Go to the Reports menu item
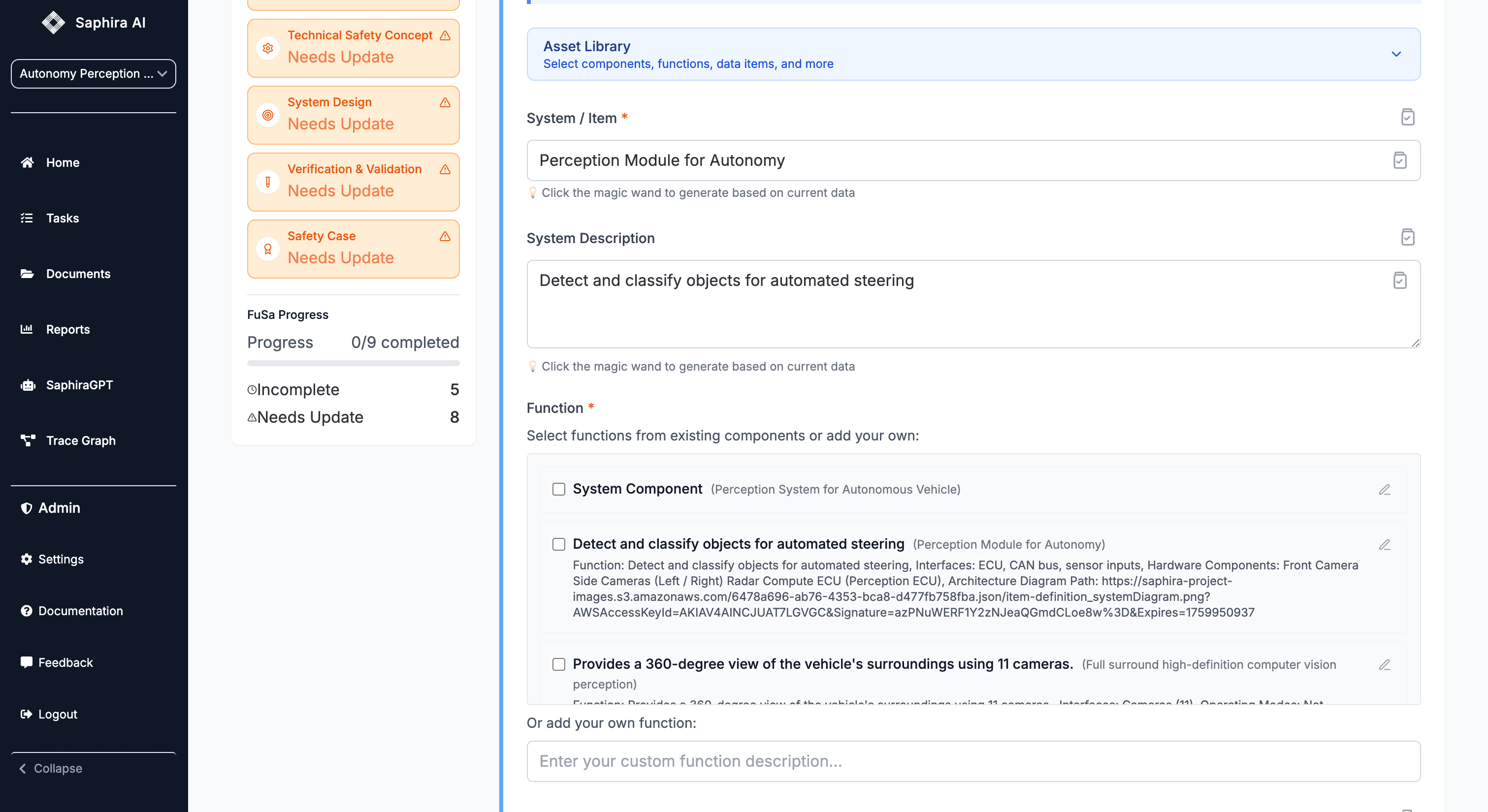Image resolution: width=1488 pixels, height=812 pixels. pyautogui.click(x=67, y=329)
